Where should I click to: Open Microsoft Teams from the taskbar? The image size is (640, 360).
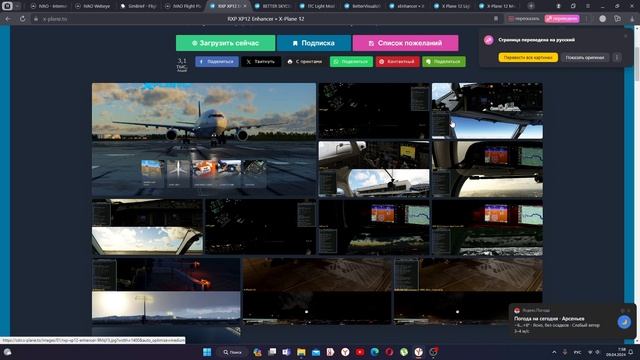286,352
